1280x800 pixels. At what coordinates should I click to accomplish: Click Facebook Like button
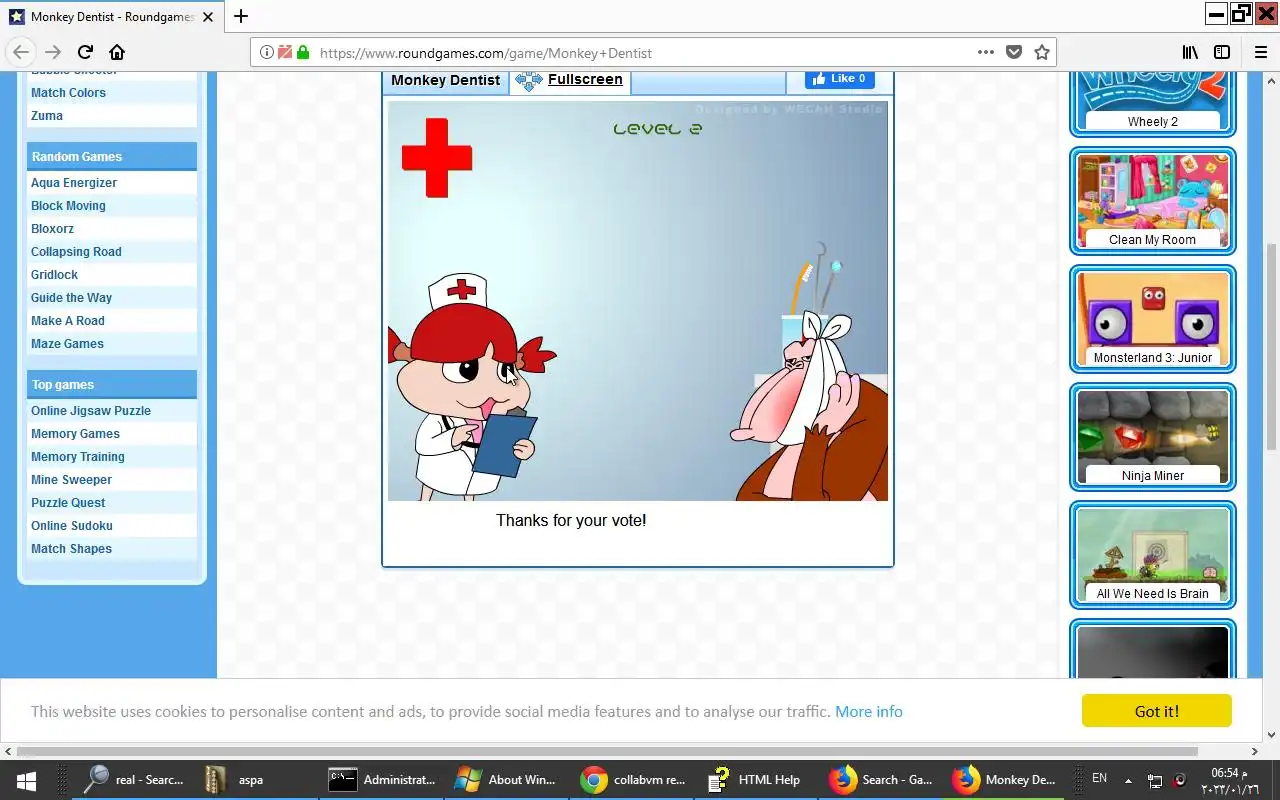pyautogui.click(x=840, y=78)
